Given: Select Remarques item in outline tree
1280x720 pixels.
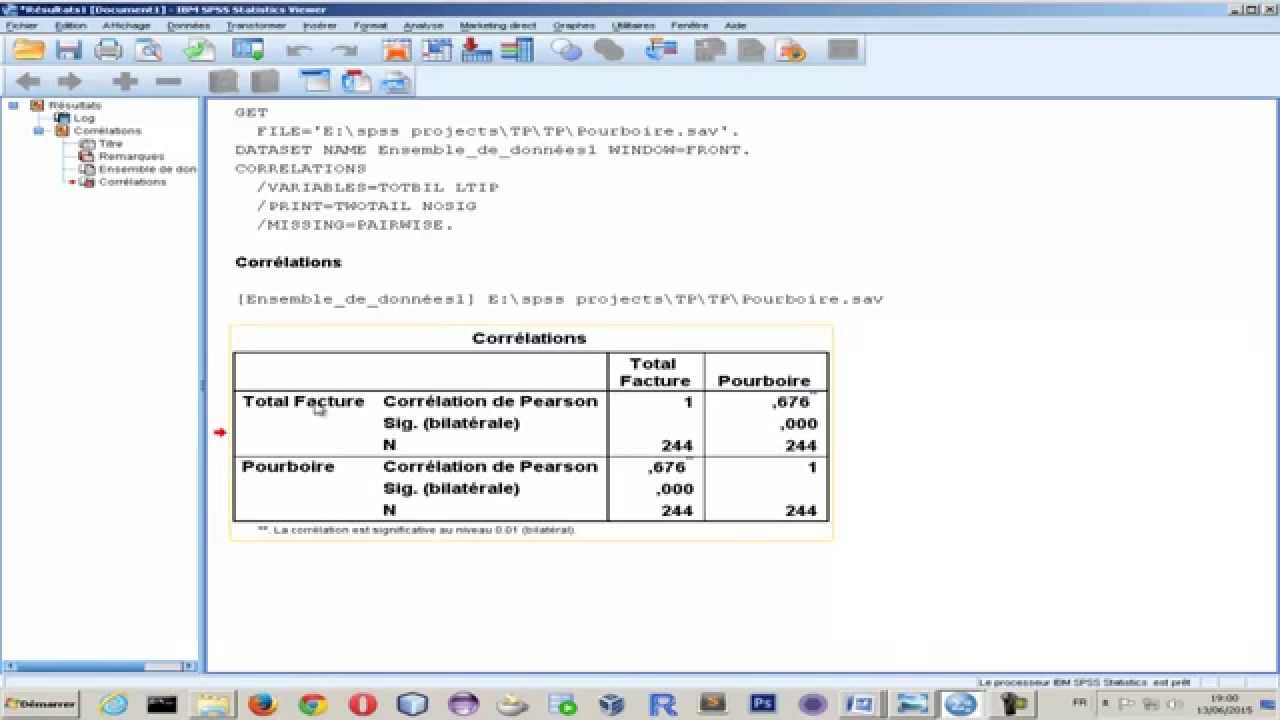Looking at the screenshot, I should [131, 157].
